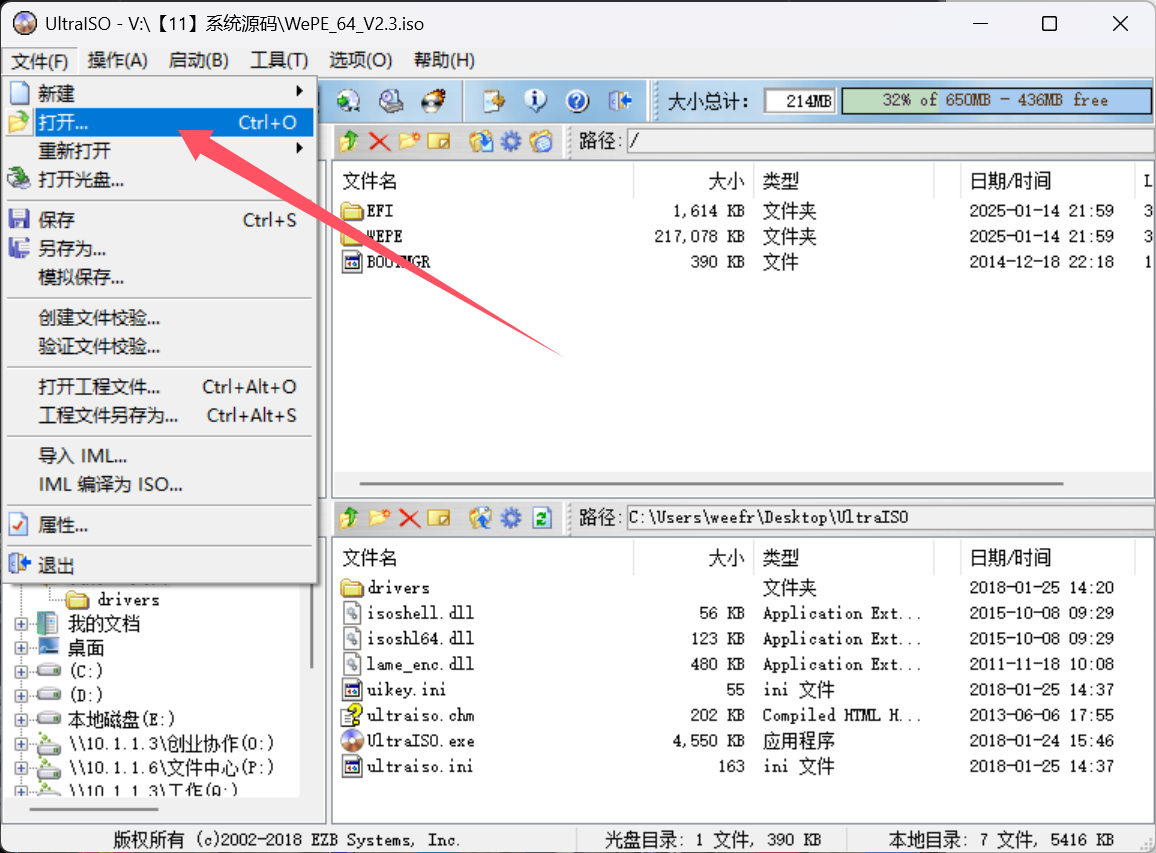Choose 验证文件校验... menu entry

click(160, 347)
